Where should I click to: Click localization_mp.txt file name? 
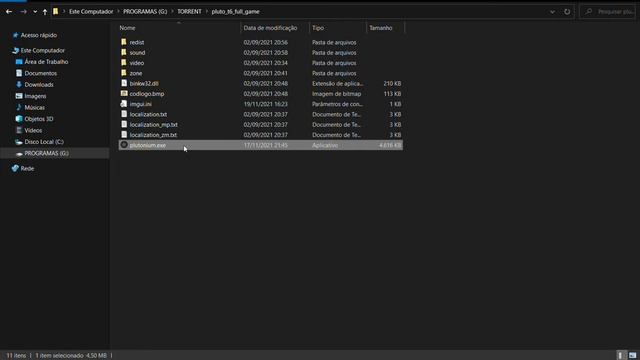point(153,125)
